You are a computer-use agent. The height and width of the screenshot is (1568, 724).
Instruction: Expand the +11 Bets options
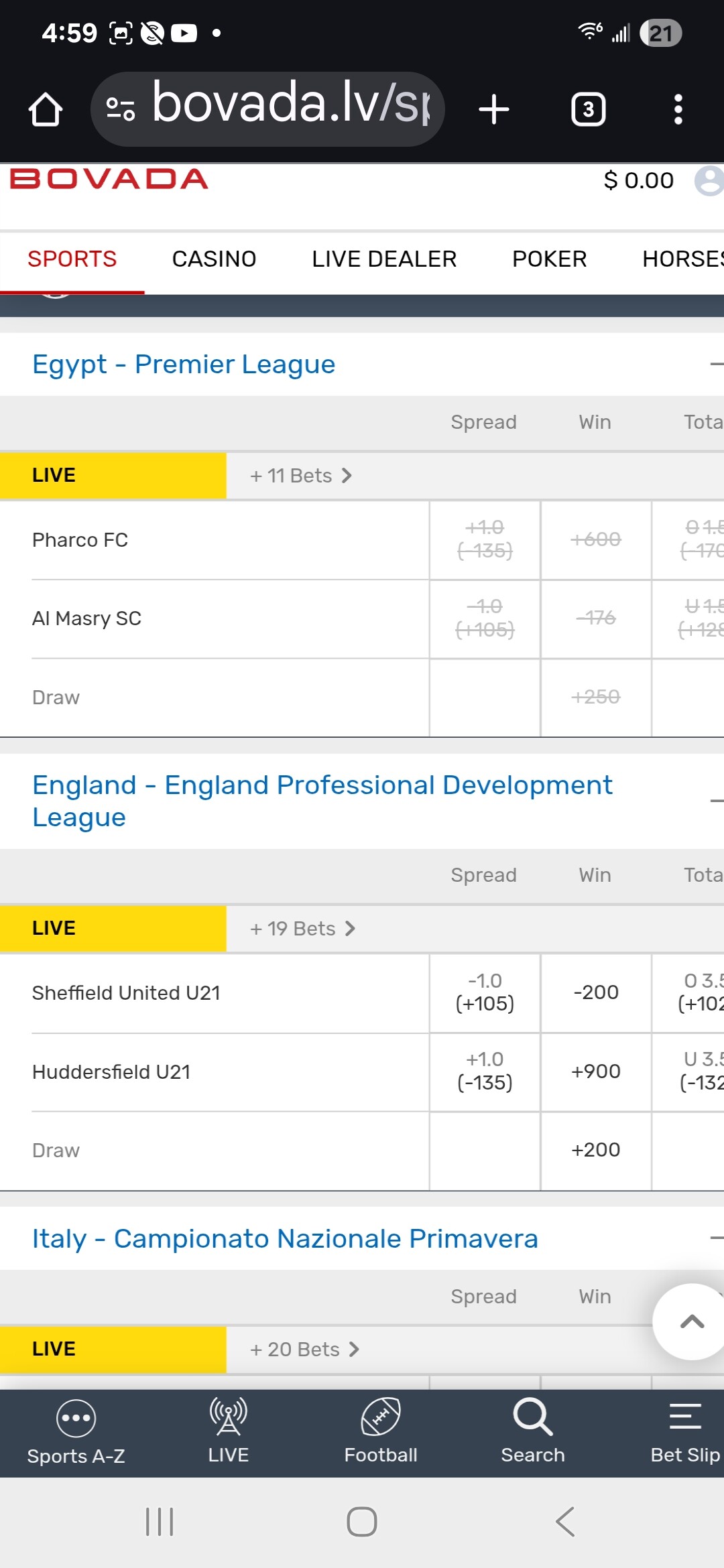tap(301, 476)
